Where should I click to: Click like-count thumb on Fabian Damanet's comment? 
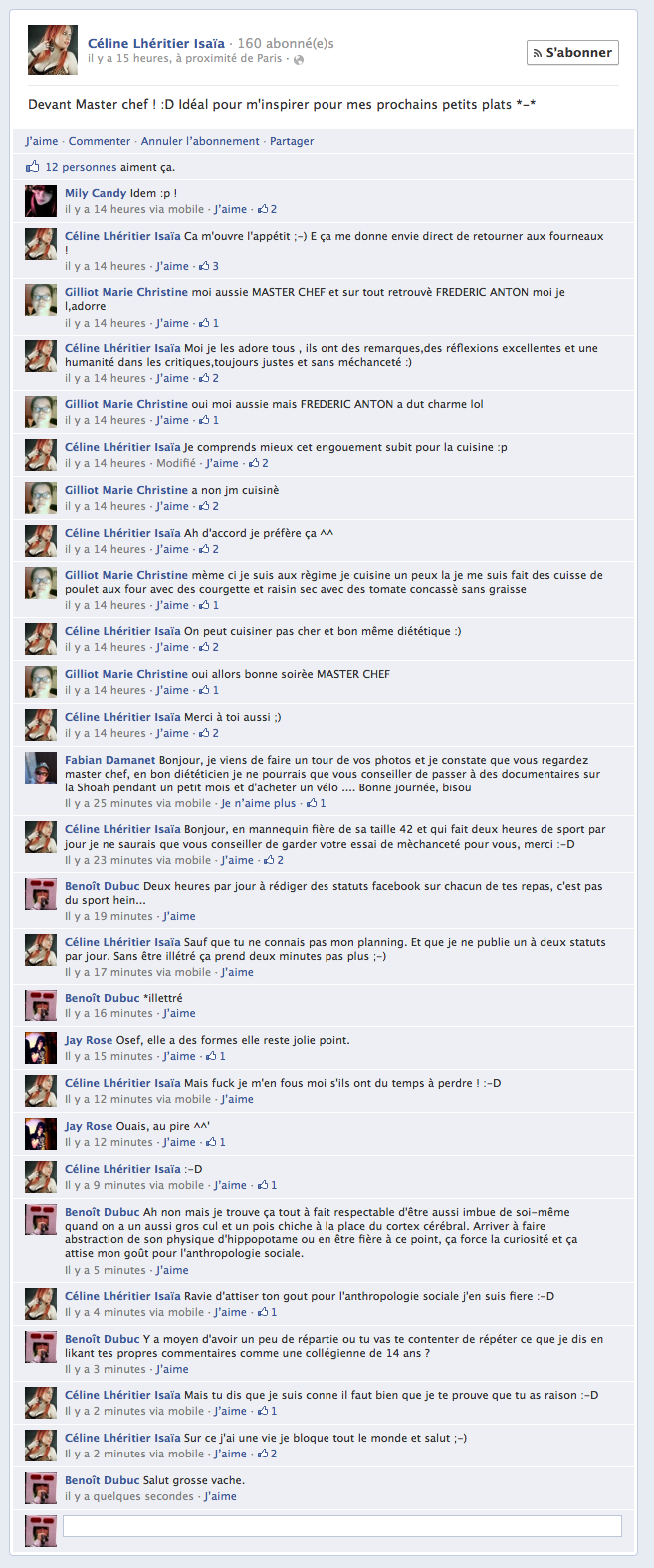click(317, 803)
